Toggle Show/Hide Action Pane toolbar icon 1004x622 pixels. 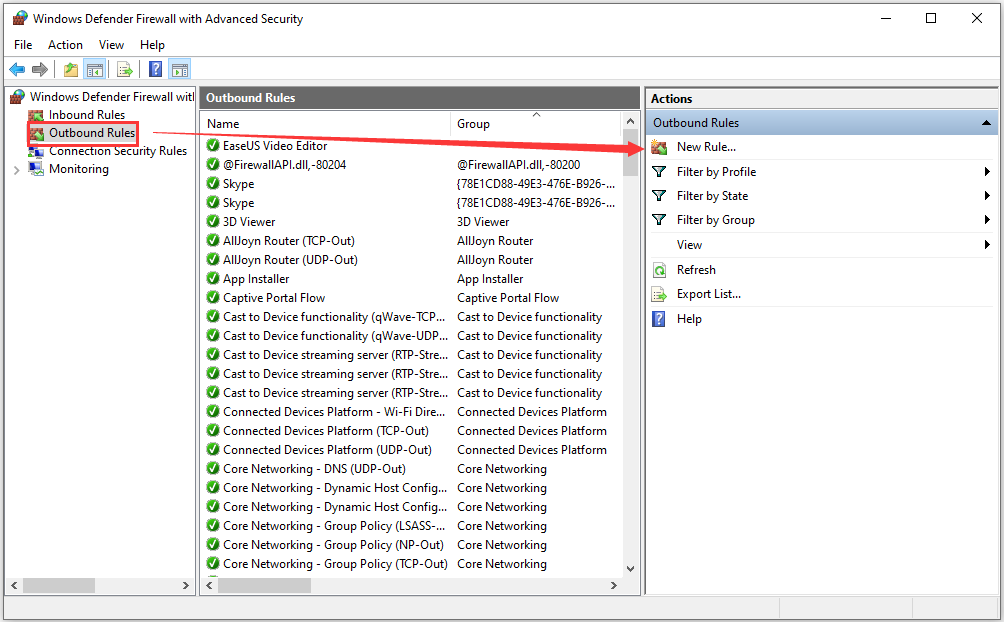[x=180, y=69]
